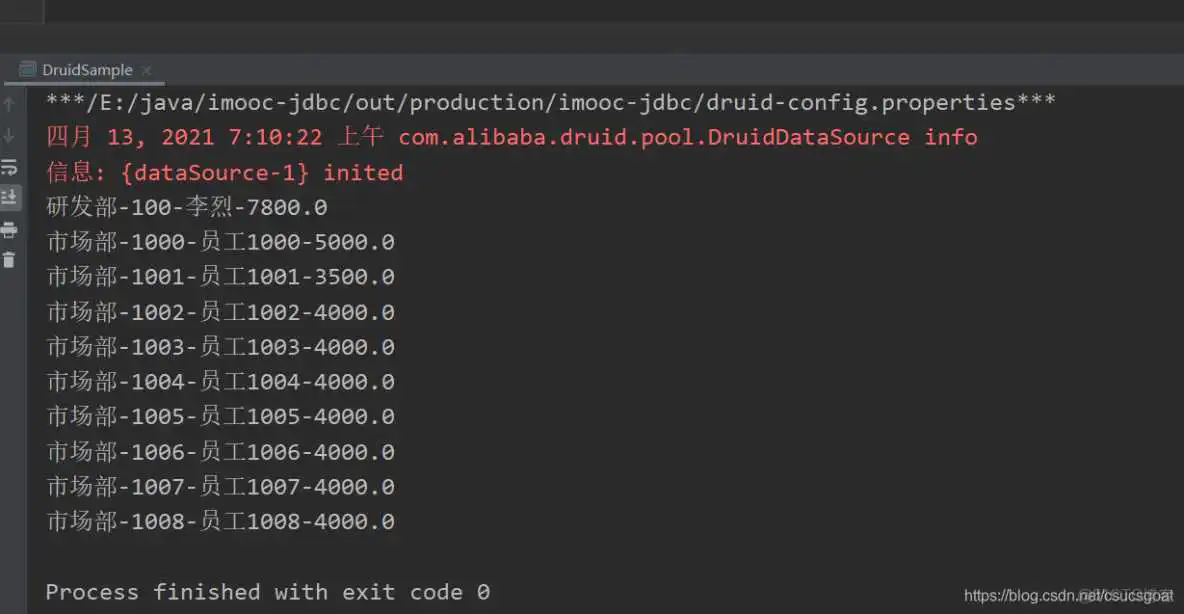This screenshot has width=1184, height=614.
Task: Select the output row 市场部-1003-员工1003-4000.0
Action: (x=220, y=347)
